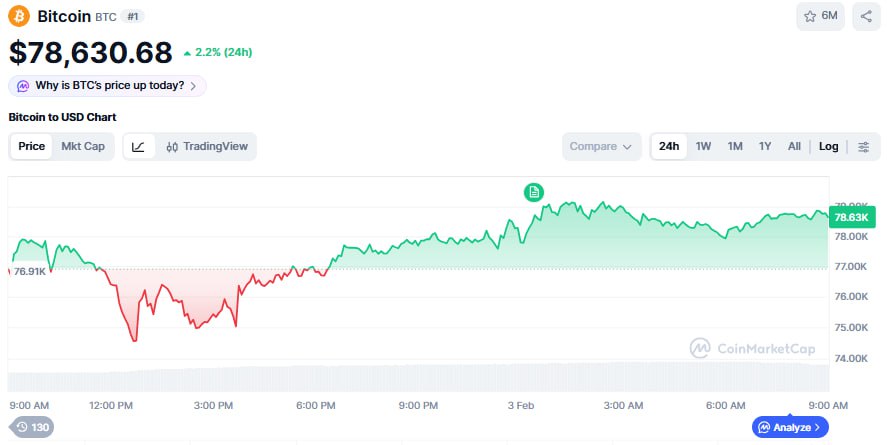Screen dimensions: 892x445
Task: Switch to the line chart view icon
Action: tap(138, 146)
